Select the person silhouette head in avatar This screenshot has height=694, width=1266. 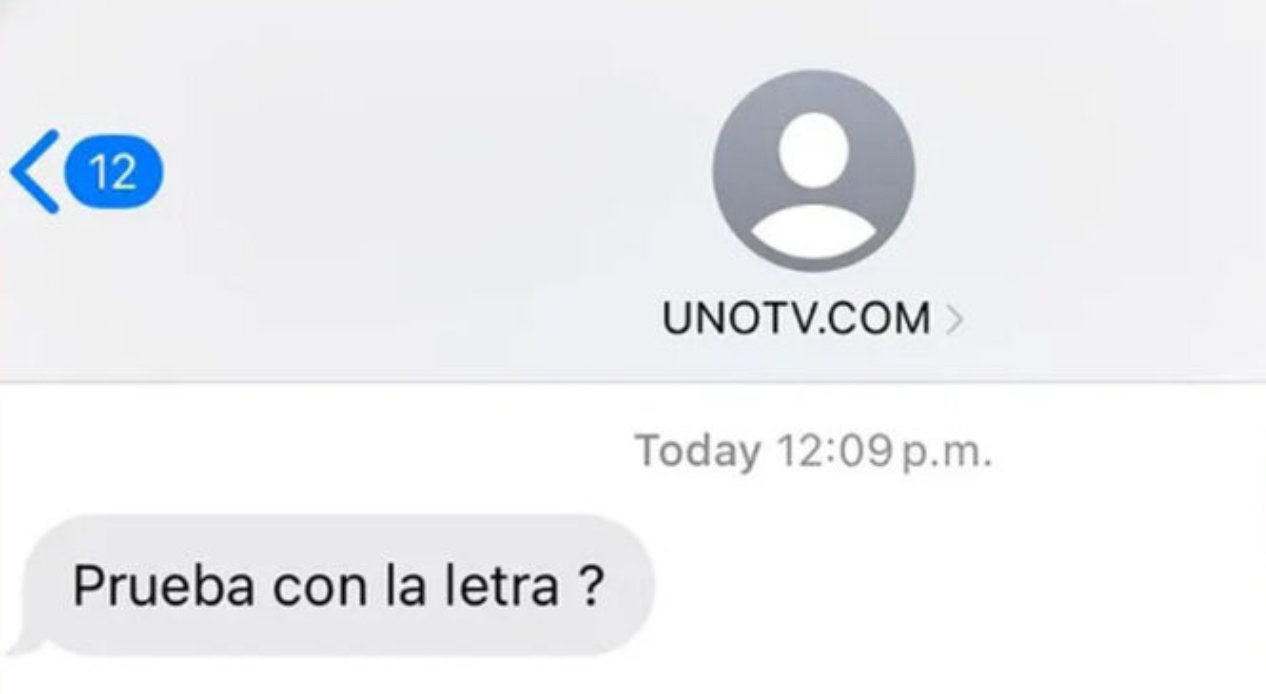(813, 150)
